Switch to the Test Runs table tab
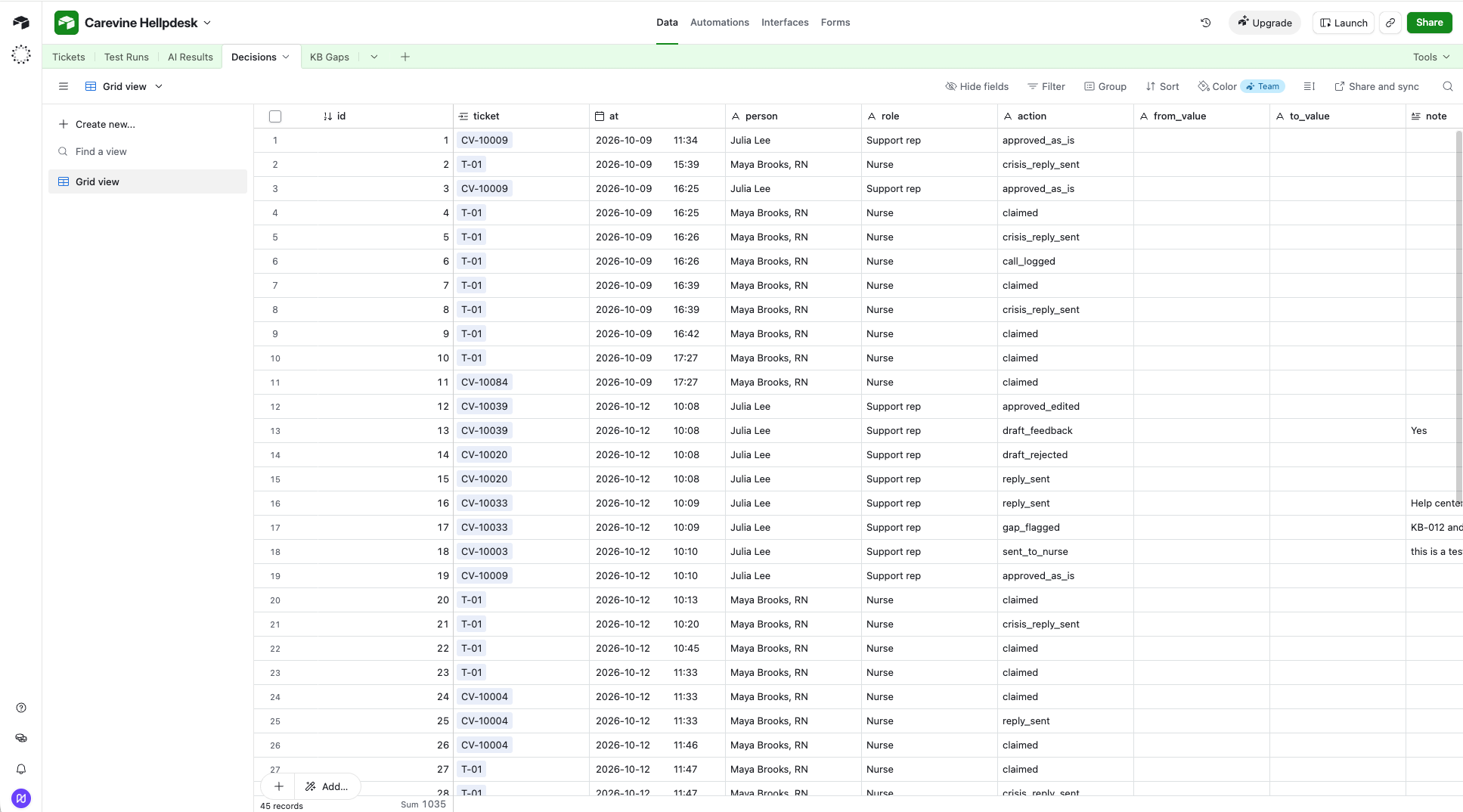This screenshot has width=1463, height=812. tap(126, 57)
